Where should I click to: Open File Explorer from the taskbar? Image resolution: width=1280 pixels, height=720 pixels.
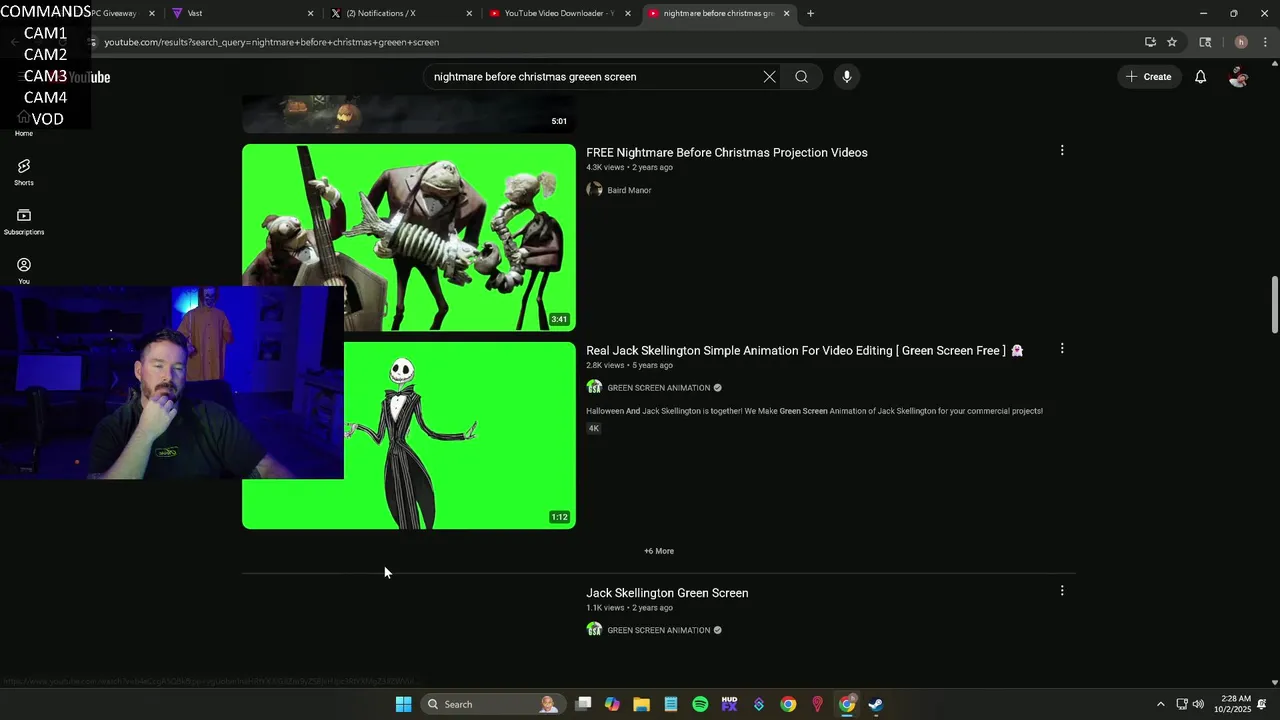click(641, 704)
